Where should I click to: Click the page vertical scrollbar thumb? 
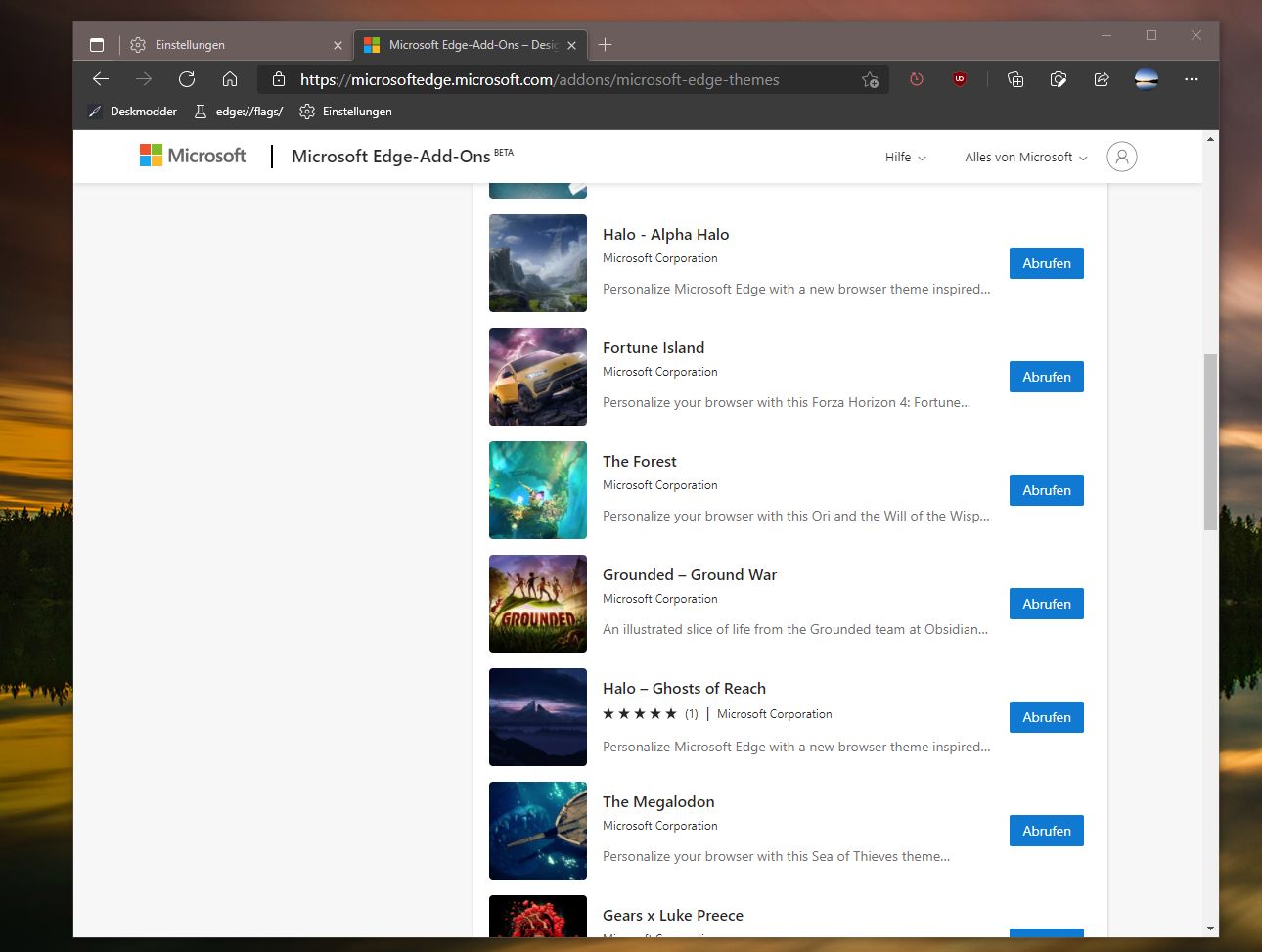click(x=1211, y=442)
